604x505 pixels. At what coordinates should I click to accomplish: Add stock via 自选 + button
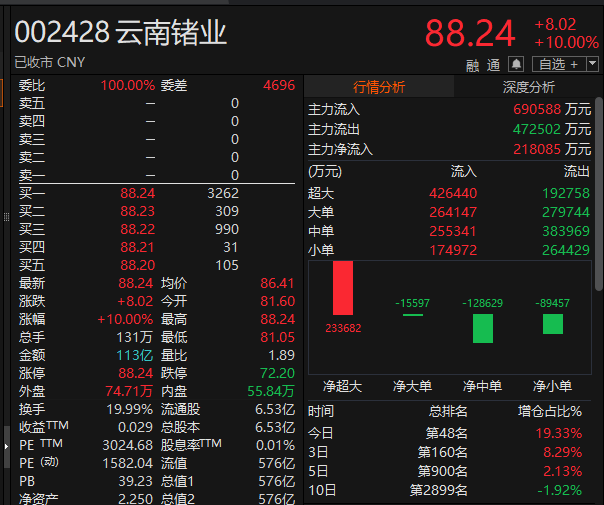[x=559, y=64]
